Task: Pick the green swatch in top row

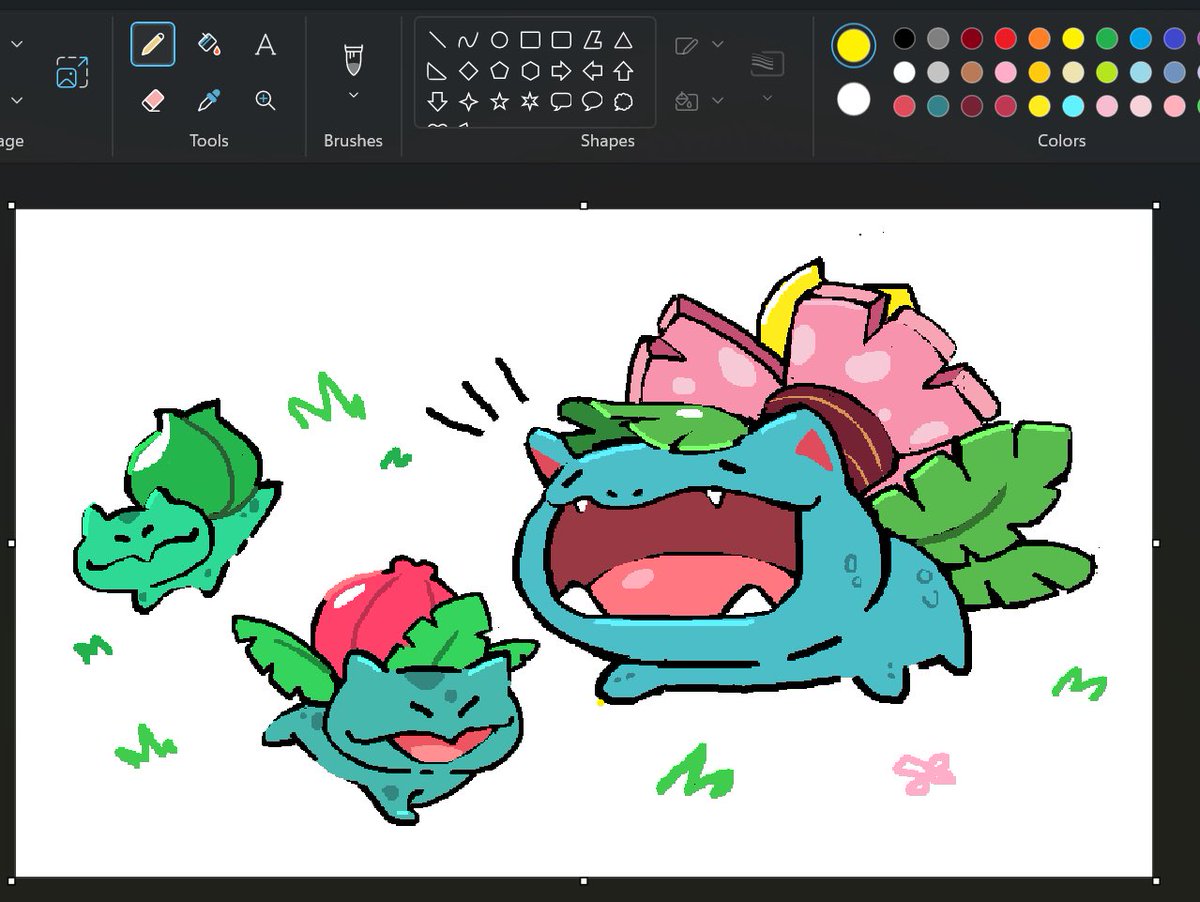Action: 1107,39
